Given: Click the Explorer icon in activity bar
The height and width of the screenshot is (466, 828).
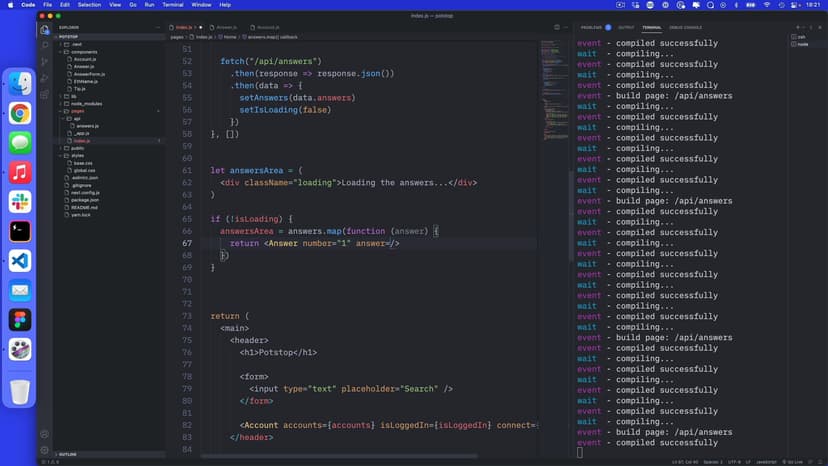Looking at the screenshot, I should 45,30.
